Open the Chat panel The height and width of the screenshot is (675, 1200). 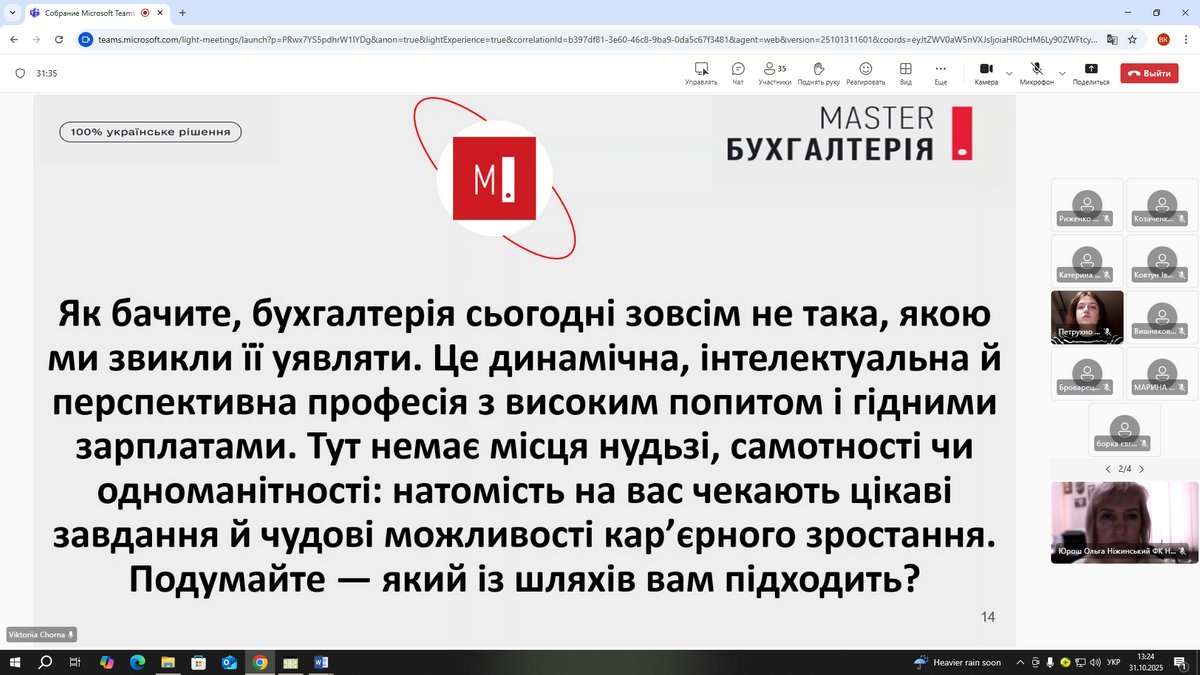(x=738, y=72)
